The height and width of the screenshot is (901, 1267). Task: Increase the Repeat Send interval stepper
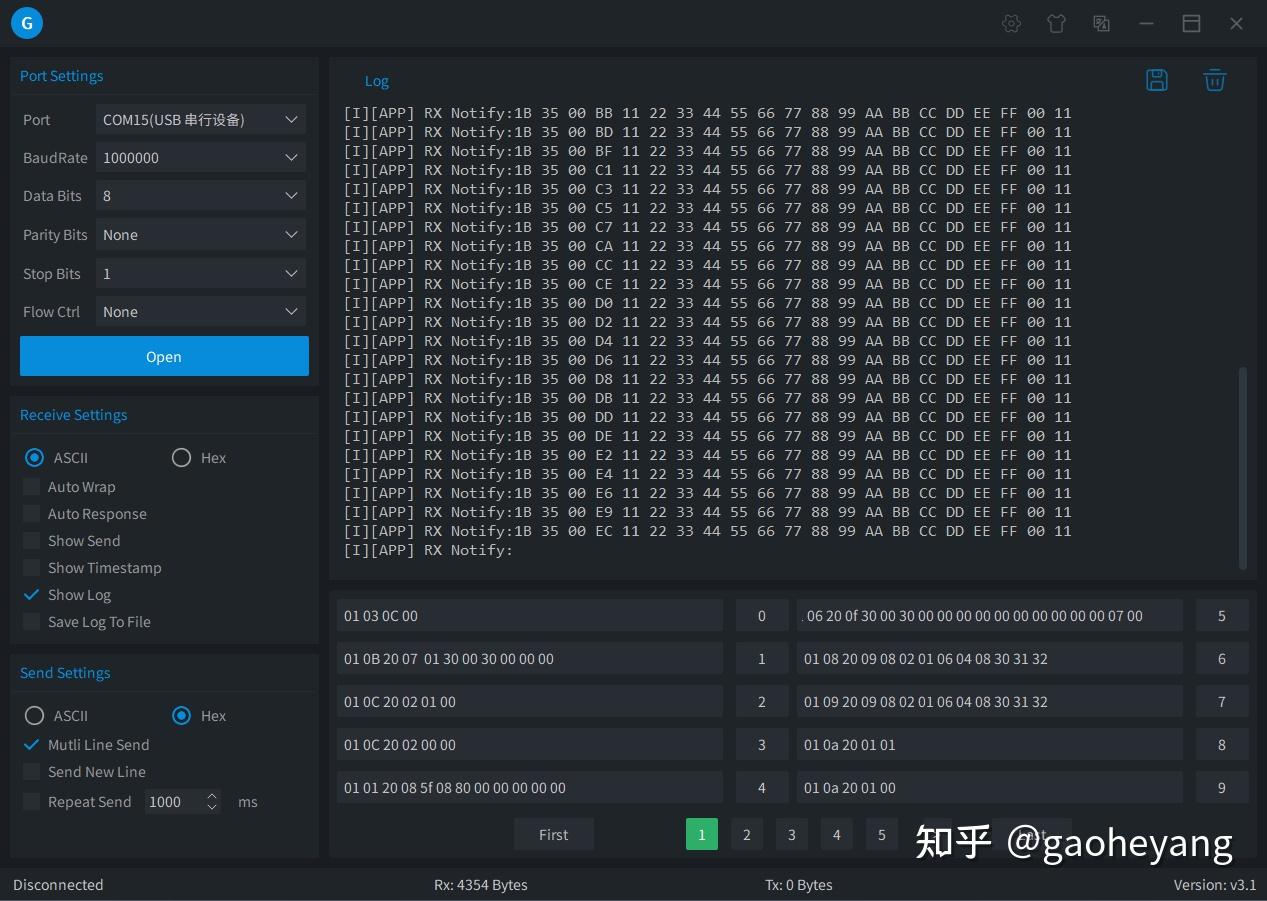point(211,796)
